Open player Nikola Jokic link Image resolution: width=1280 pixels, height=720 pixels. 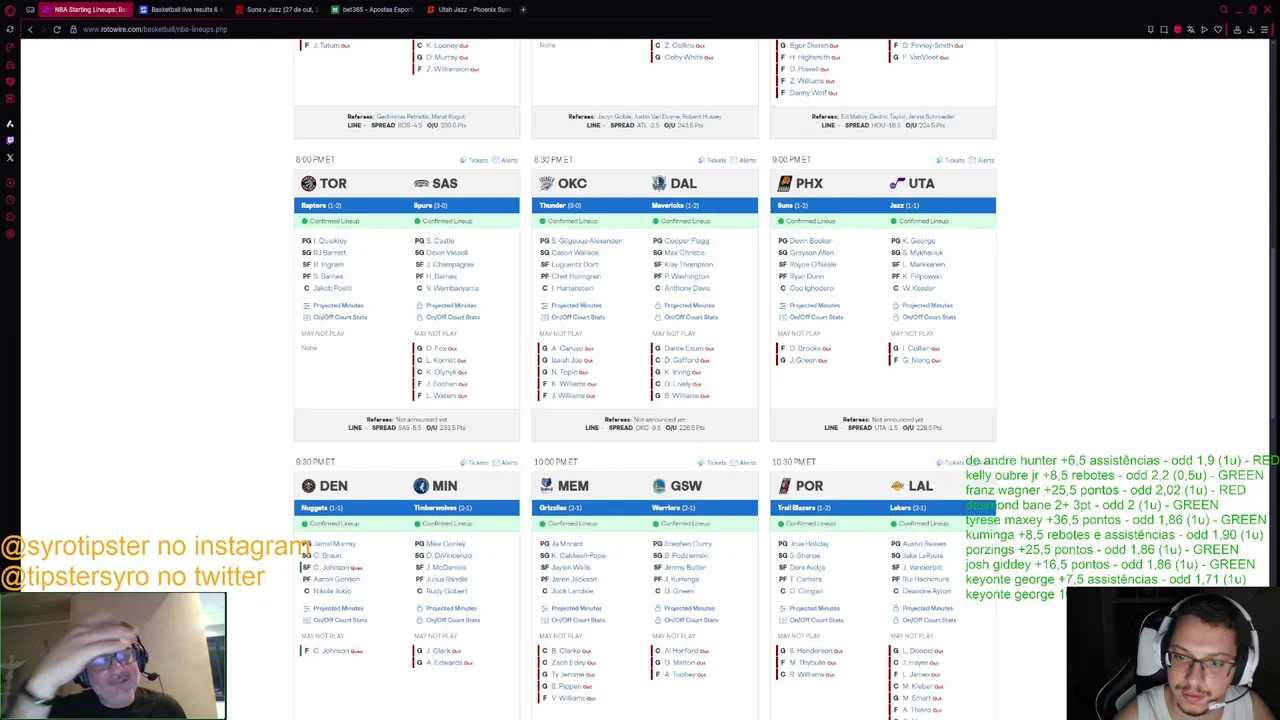click(x=334, y=591)
